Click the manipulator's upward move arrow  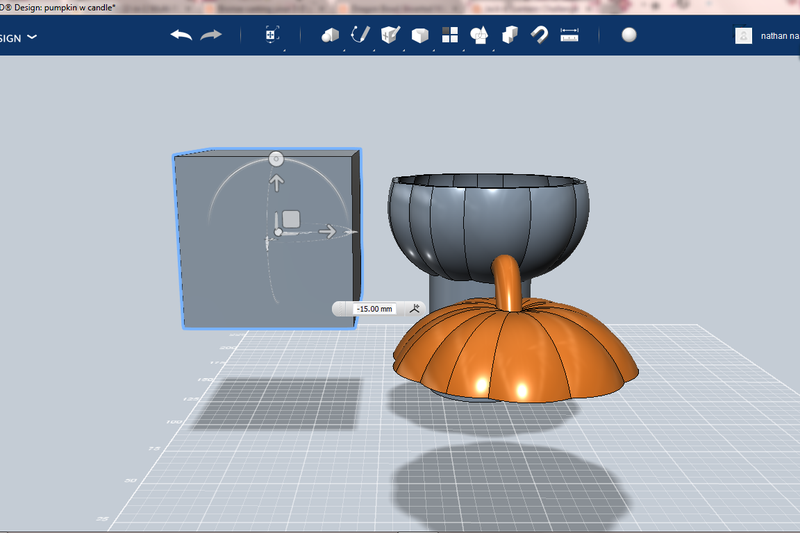click(277, 183)
